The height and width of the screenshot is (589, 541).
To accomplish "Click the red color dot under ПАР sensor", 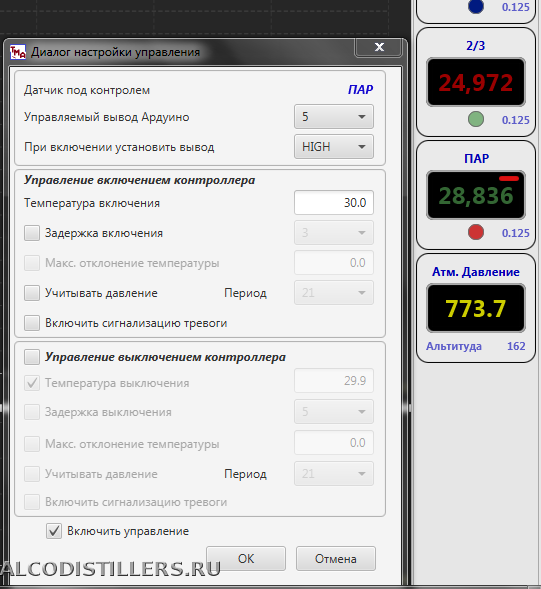I will [x=476, y=232].
